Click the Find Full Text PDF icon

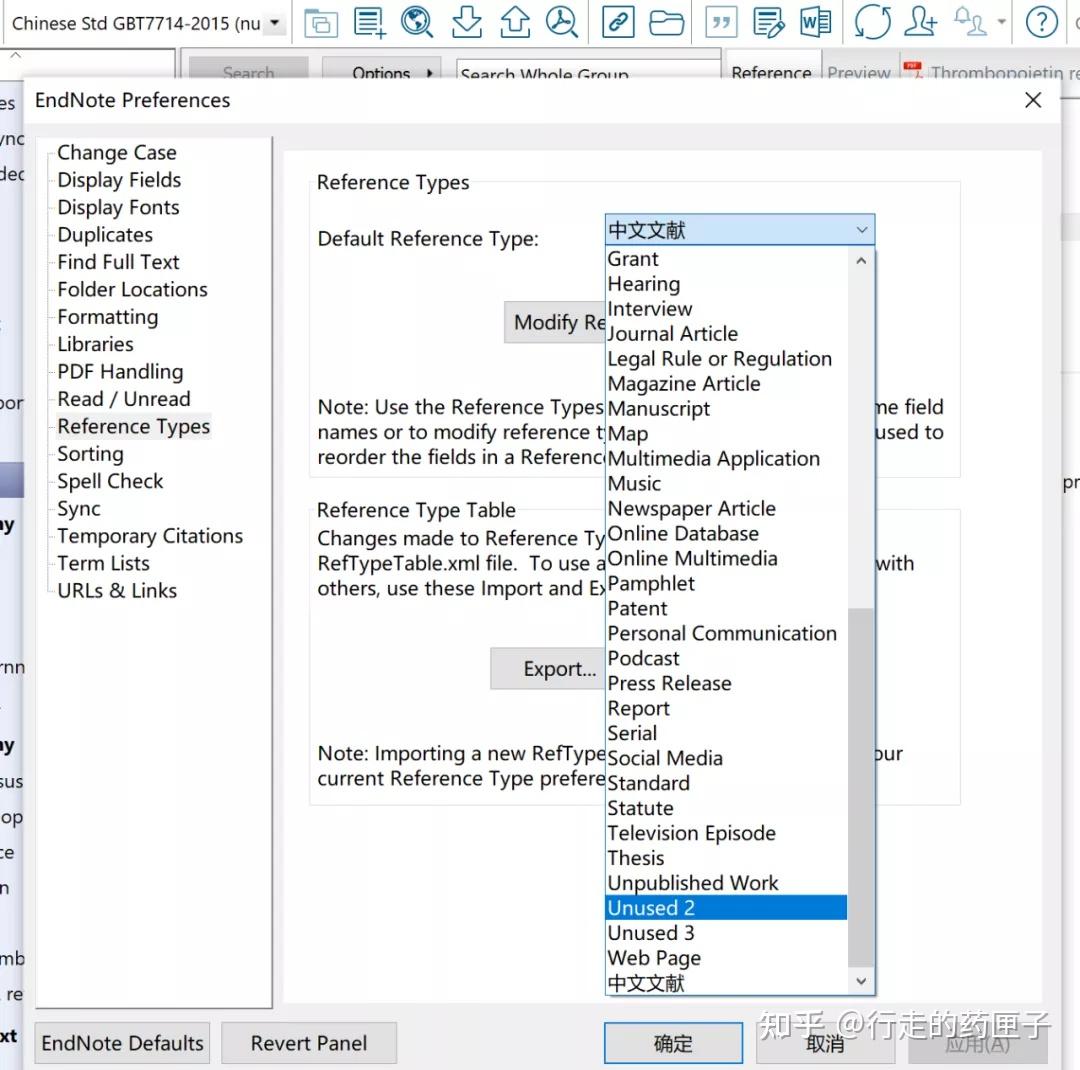pos(562,22)
